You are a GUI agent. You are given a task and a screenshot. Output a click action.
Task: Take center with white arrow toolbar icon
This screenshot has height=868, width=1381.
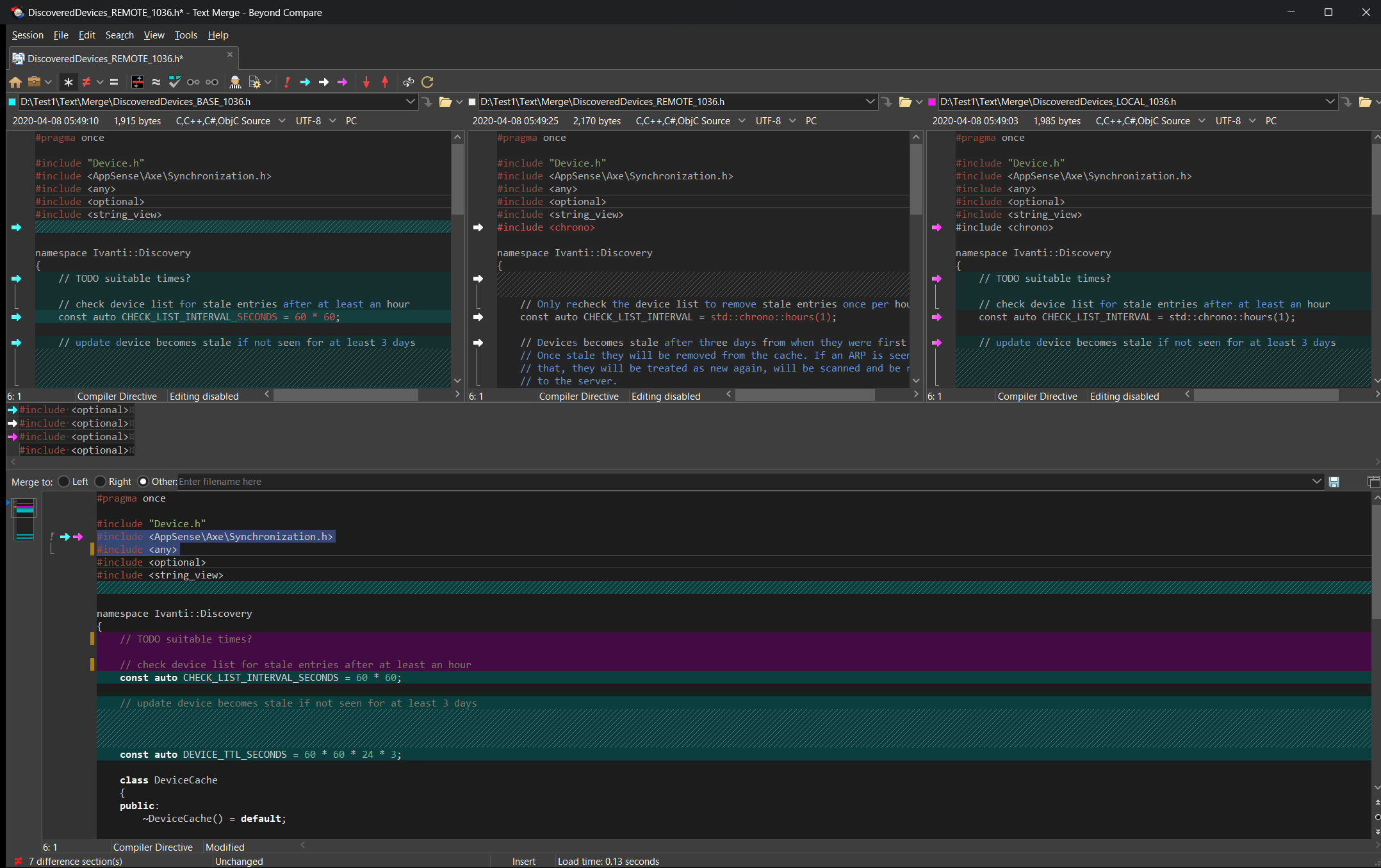coord(323,82)
